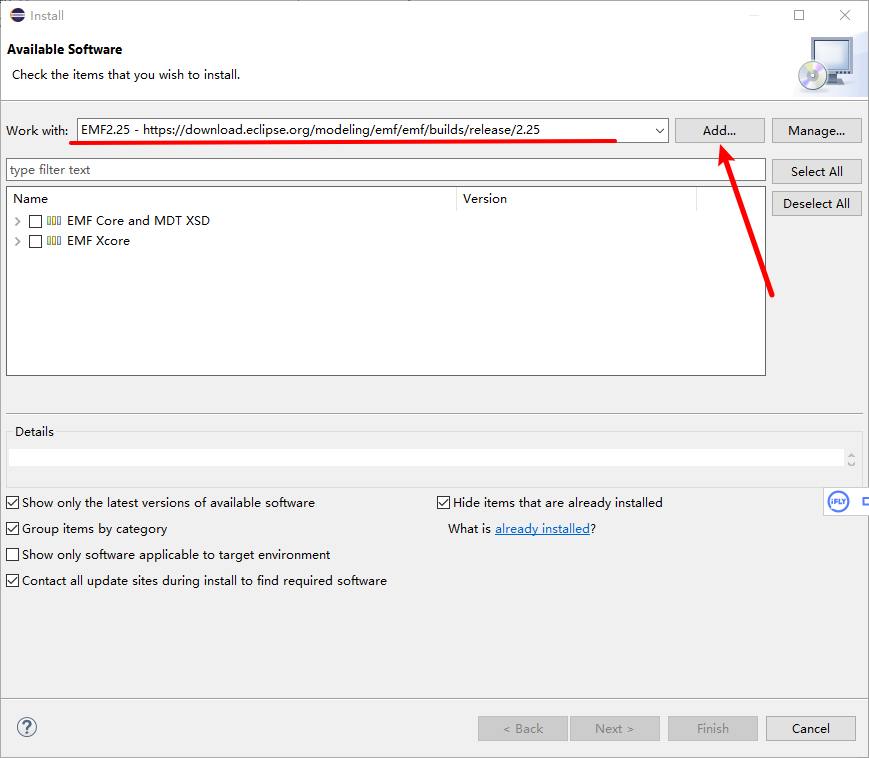Viewport: 869px width, 758px height.
Task: Expand the EMF Core and MDT XSD node
Action: [17, 220]
